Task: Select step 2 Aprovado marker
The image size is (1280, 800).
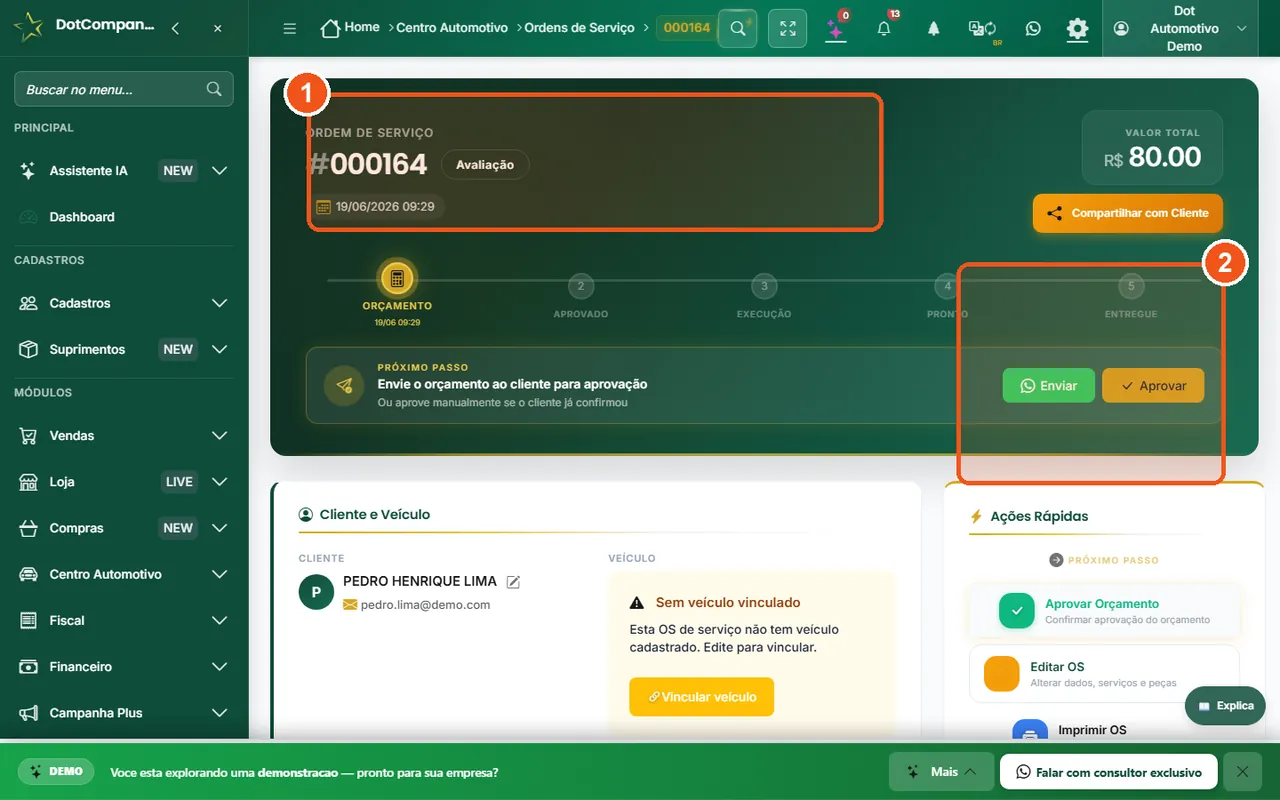Action: pyautogui.click(x=581, y=286)
